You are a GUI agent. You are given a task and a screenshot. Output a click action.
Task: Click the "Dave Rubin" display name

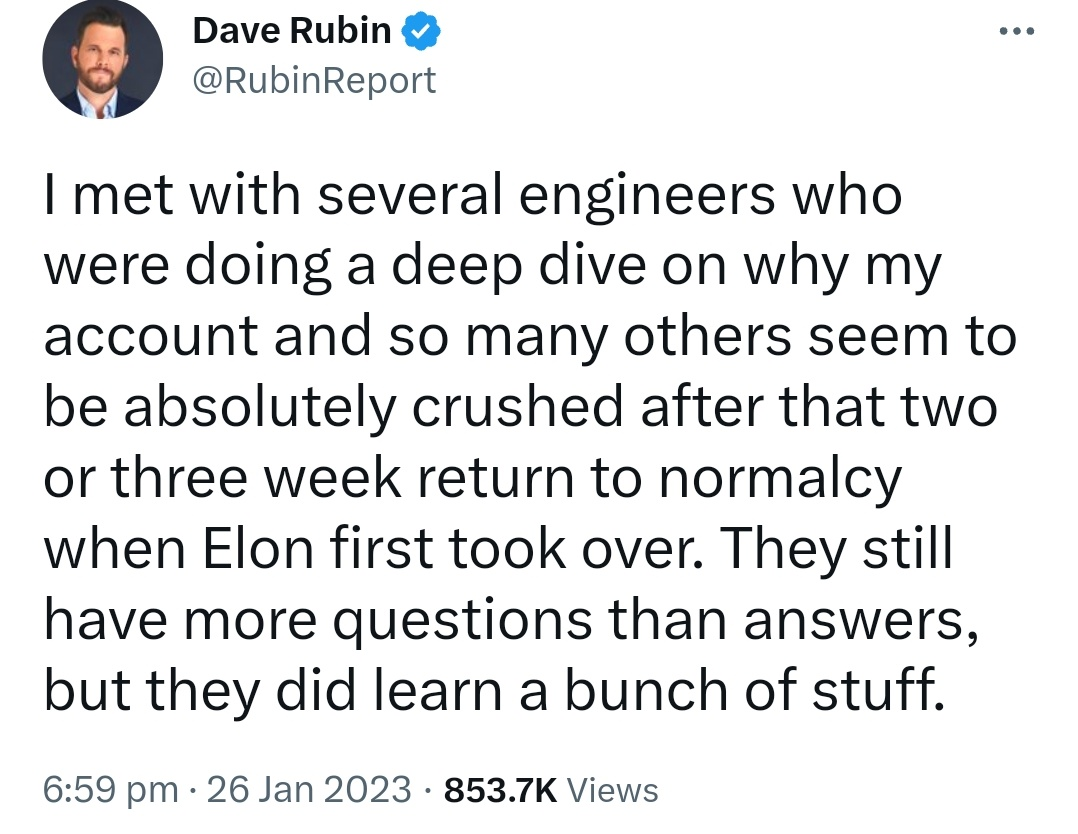coord(291,32)
